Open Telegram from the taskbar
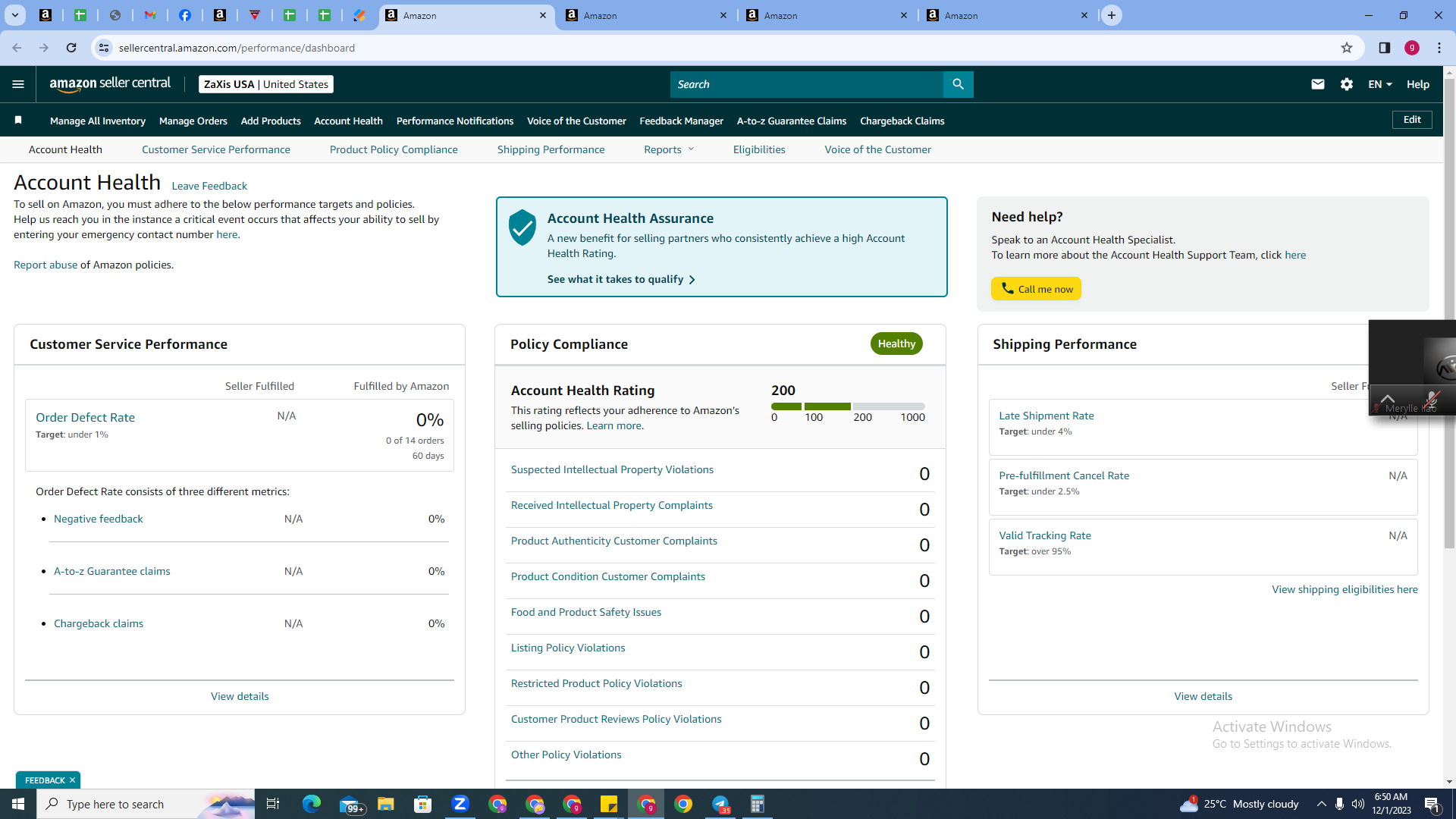 720,804
